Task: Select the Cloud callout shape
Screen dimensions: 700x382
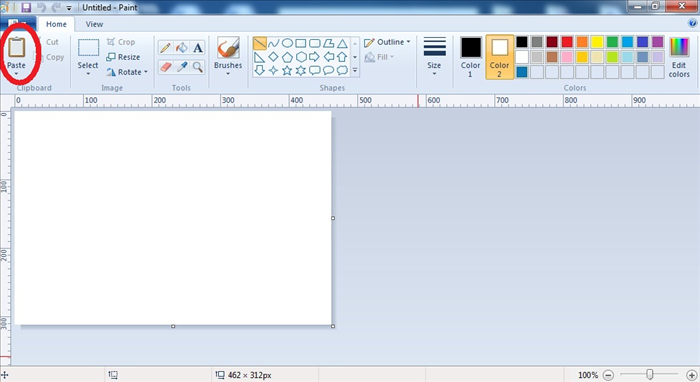Action: [342, 71]
